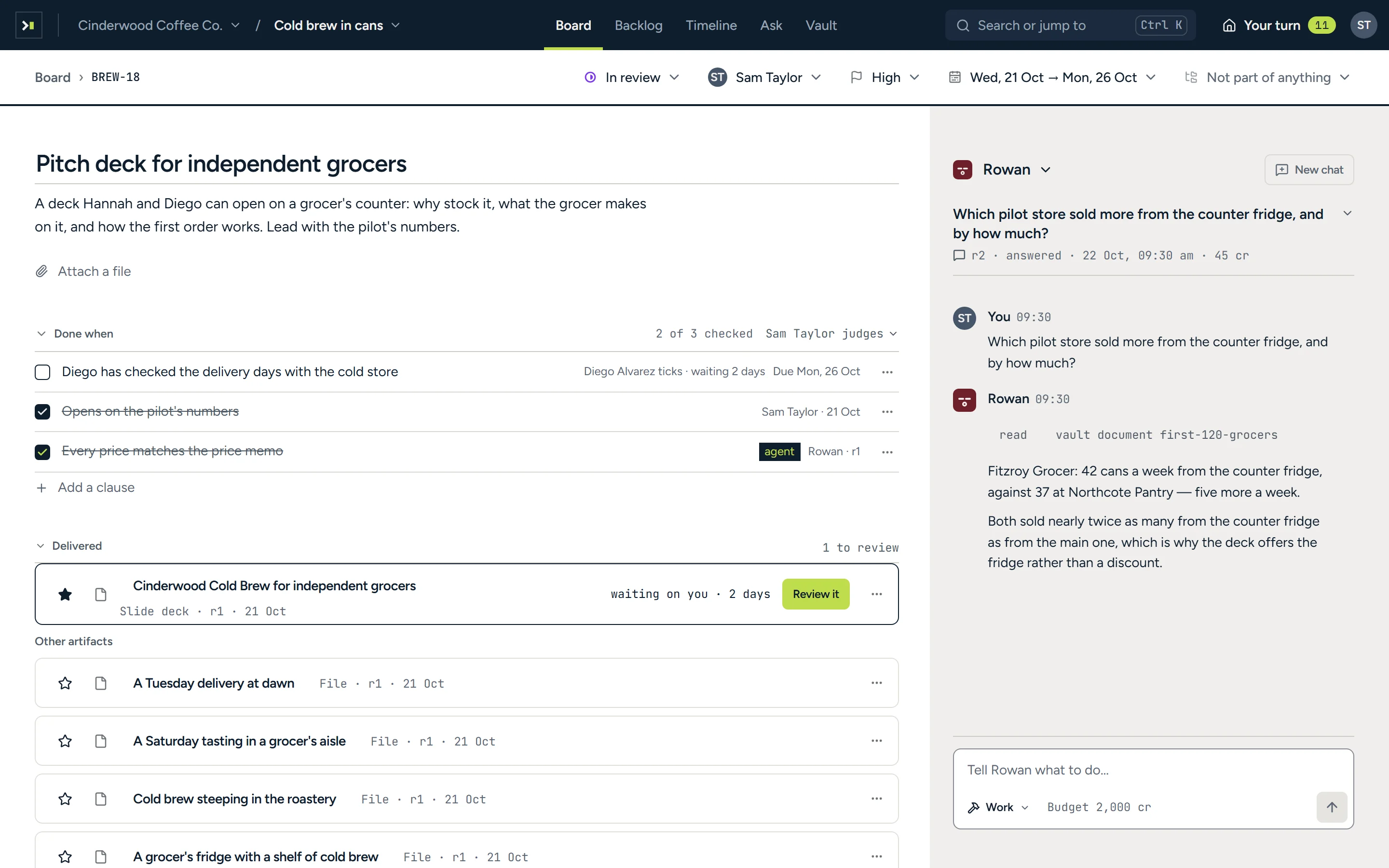Uncheck Opens on the pilot's numbers

42,412
